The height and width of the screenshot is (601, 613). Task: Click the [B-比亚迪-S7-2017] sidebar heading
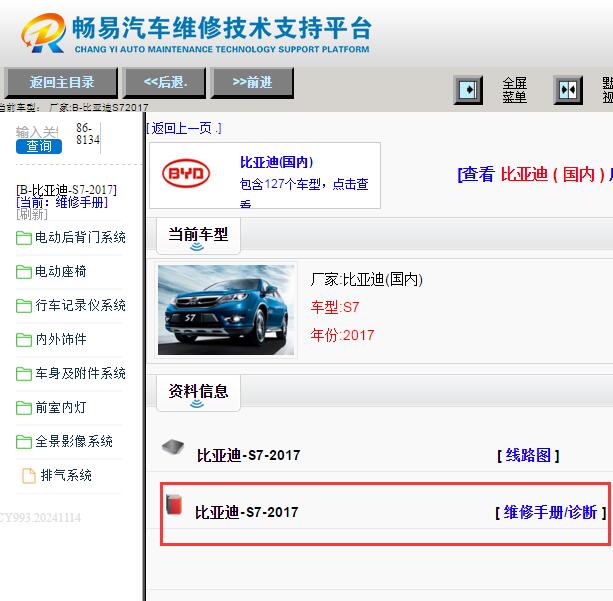66,190
